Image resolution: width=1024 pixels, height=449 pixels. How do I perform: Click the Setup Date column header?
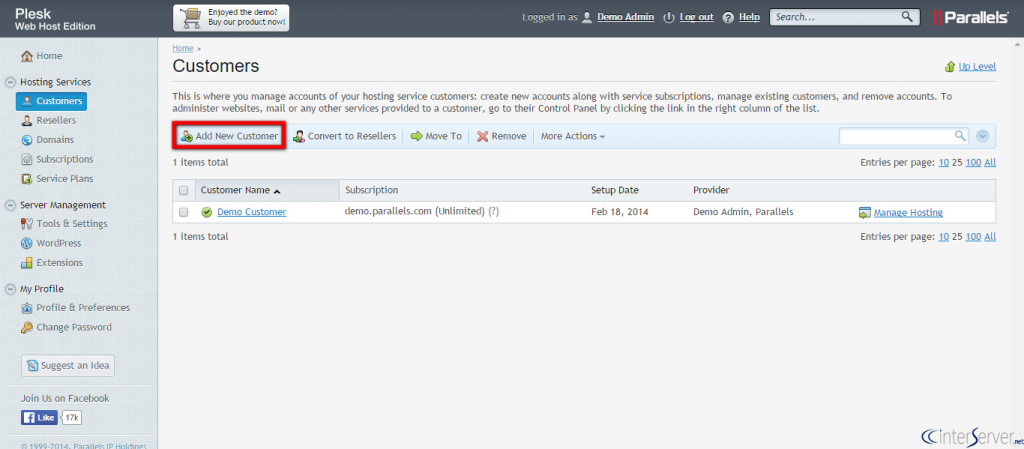[x=615, y=191]
